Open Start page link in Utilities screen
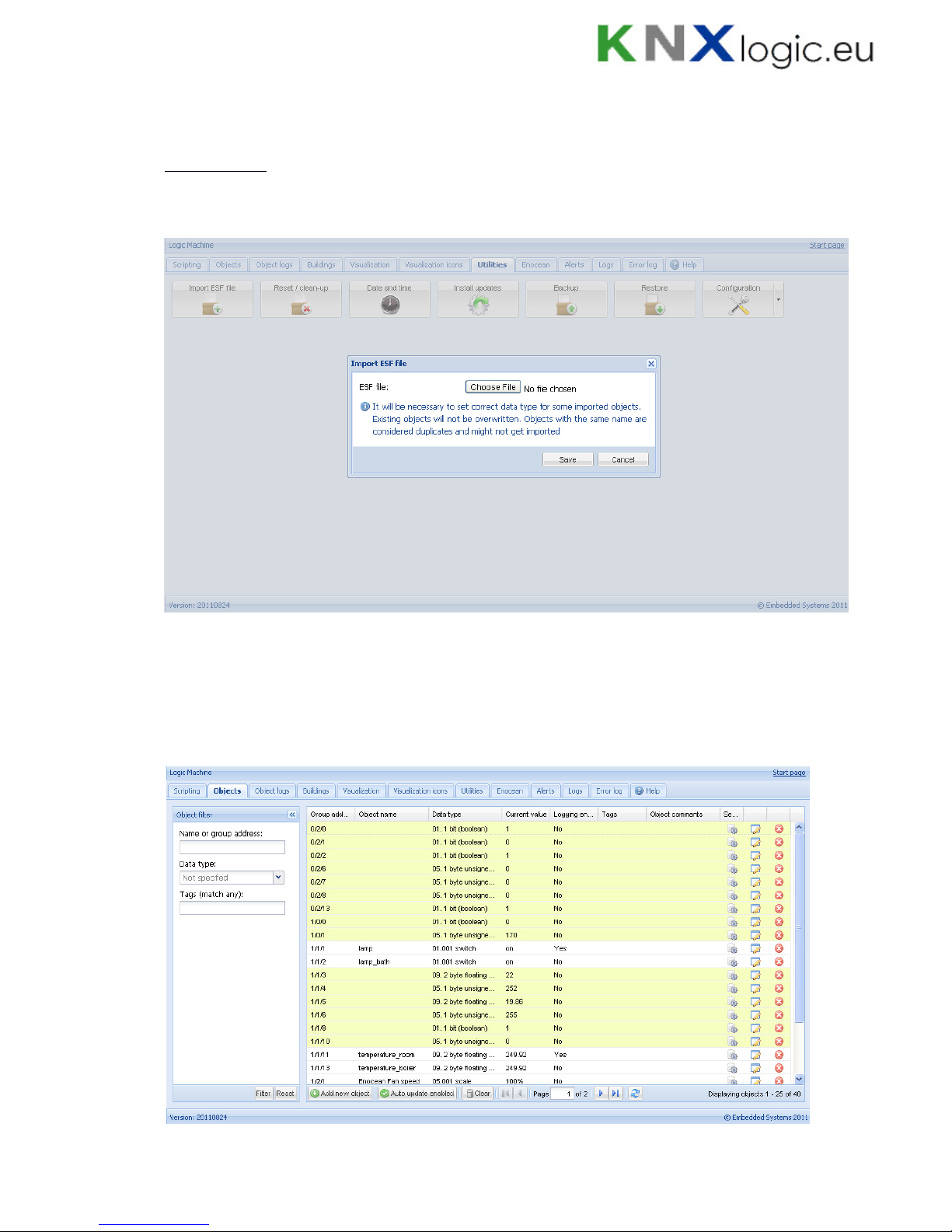Image resolution: width=952 pixels, height=1232 pixels. pyautogui.click(x=827, y=245)
